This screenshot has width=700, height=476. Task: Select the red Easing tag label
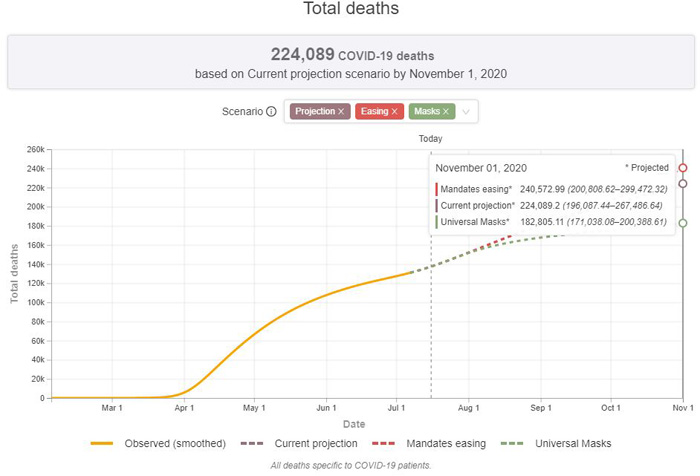point(372,112)
